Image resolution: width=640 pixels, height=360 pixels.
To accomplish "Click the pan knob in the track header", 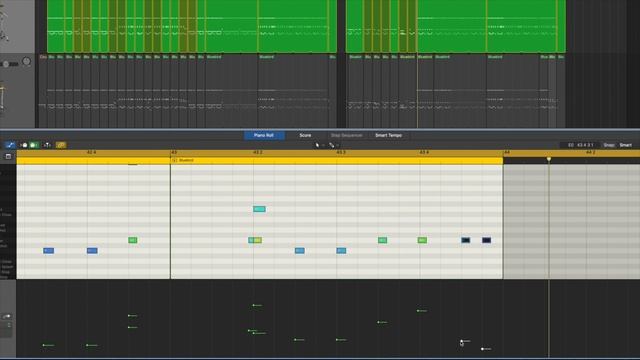I will pyautogui.click(x=27, y=62).
